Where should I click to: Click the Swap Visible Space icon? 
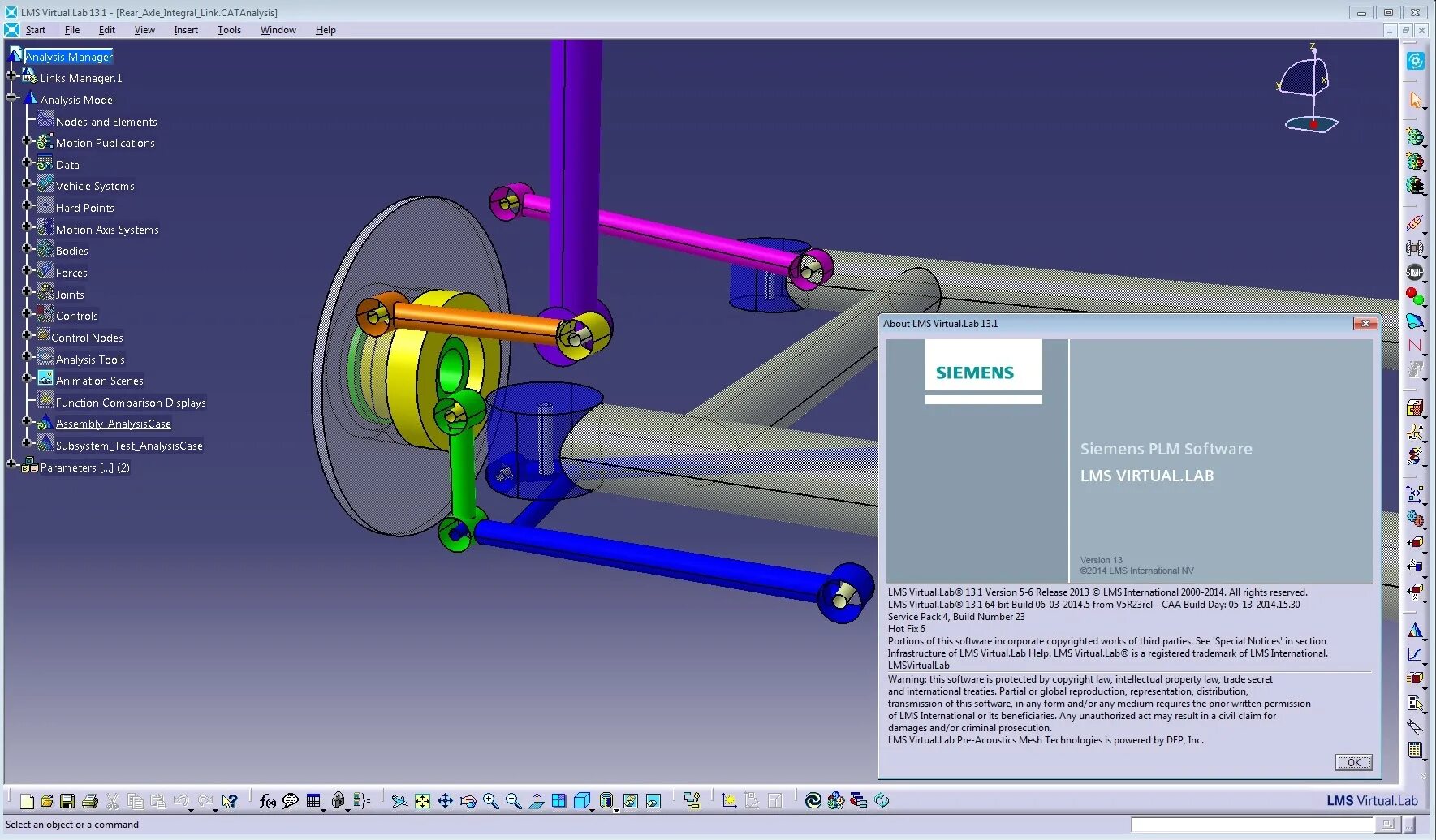coord(653,801)
